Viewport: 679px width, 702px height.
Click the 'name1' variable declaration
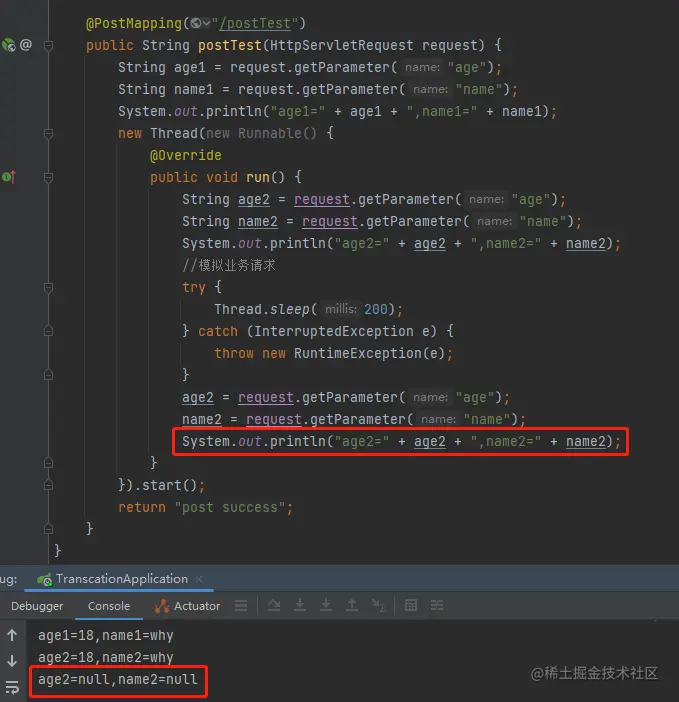193,89
